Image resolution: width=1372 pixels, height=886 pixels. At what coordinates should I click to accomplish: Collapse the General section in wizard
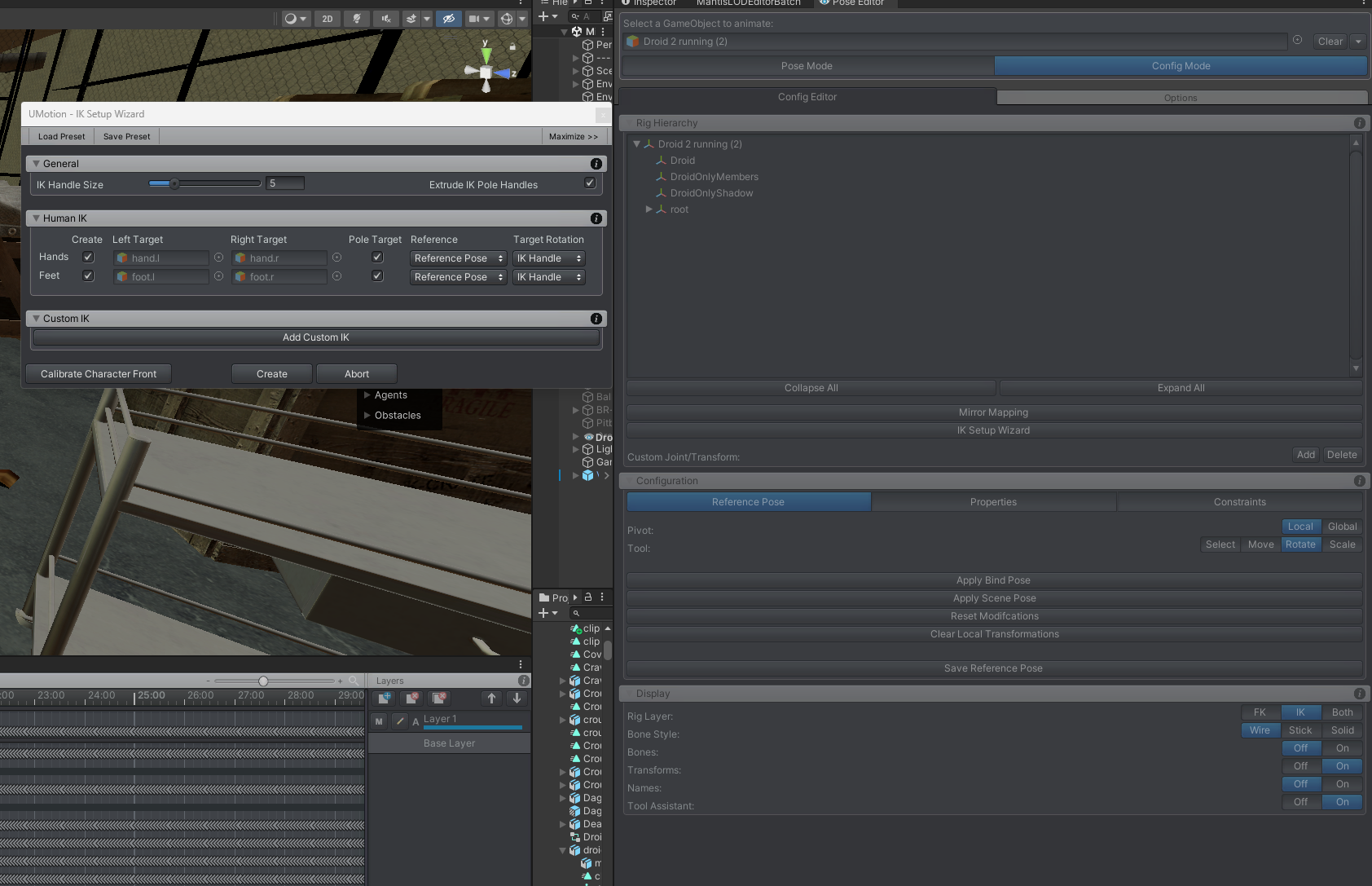tap(36, 164)
